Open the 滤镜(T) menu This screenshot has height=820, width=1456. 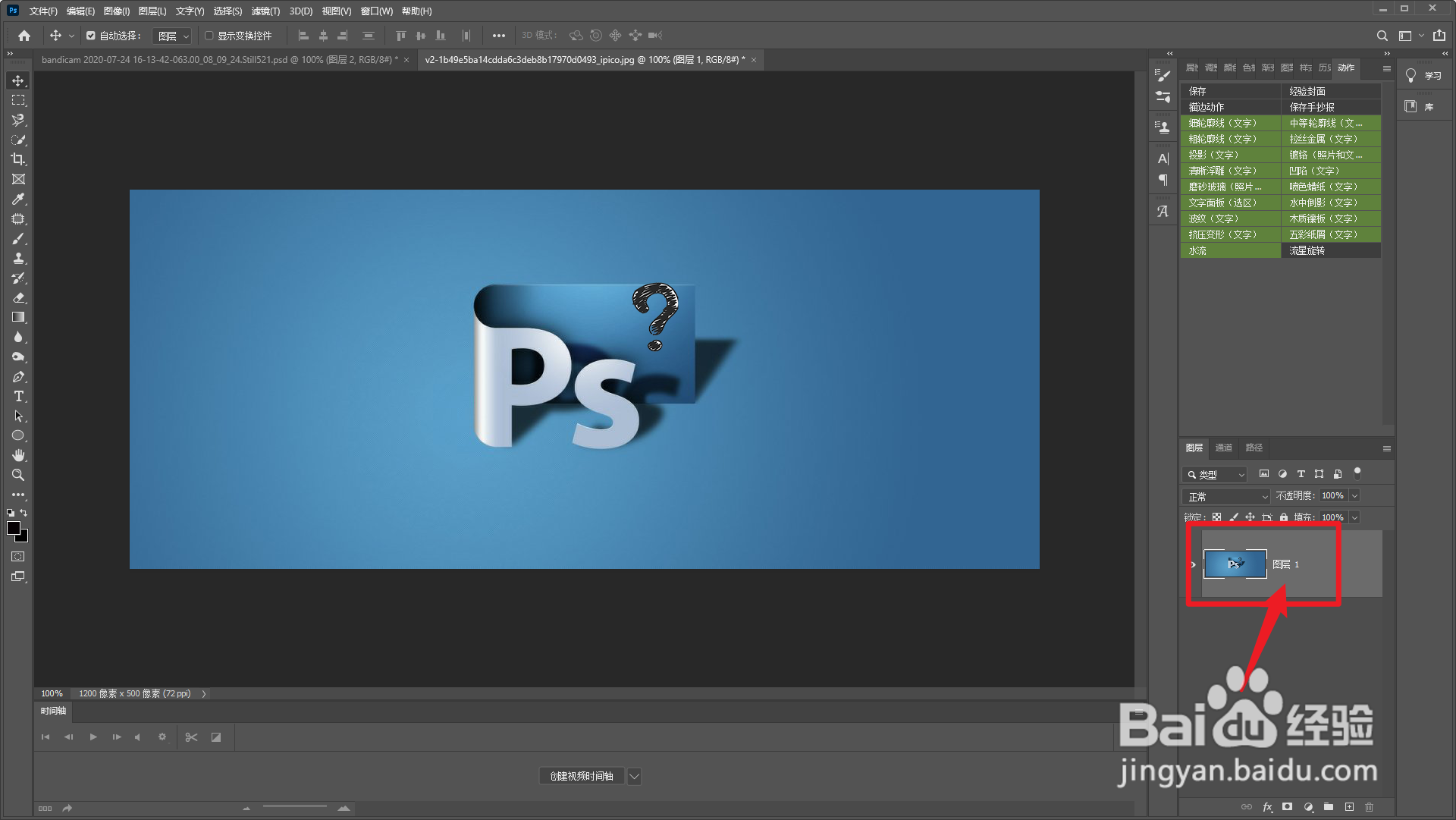coord(265,11)
